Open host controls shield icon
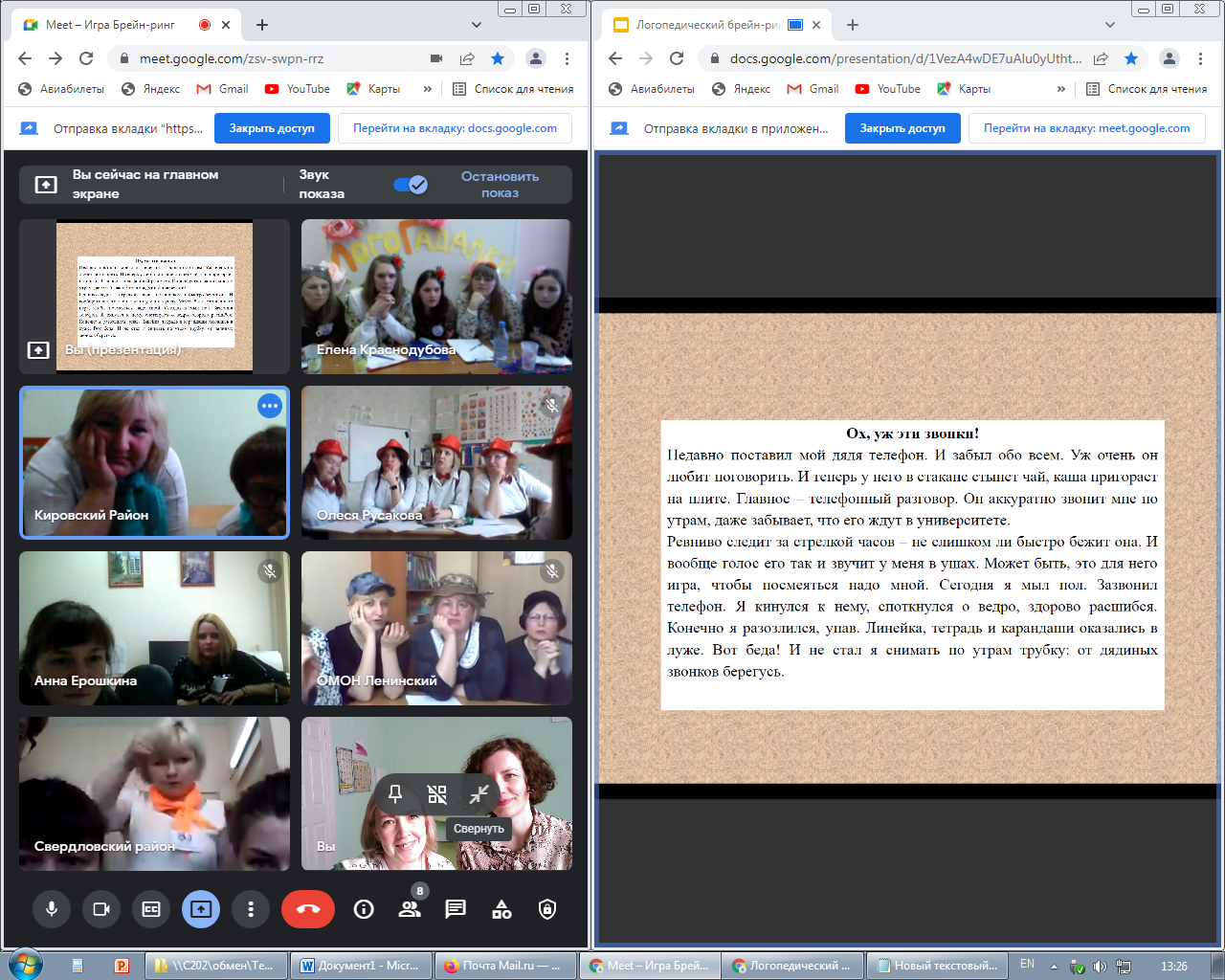This screenshot has height=980, width=1225. click(x=547, y=909)
